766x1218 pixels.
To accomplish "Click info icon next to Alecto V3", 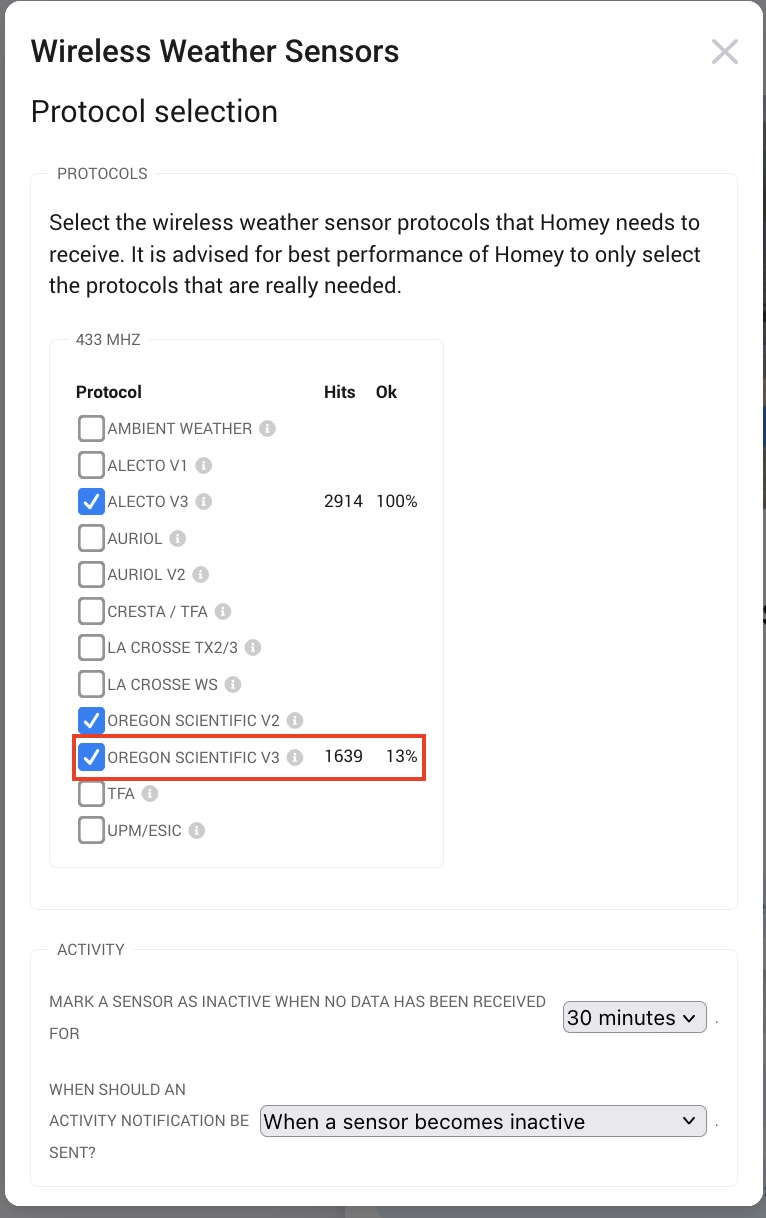I will pyautogui.click(x=205, y=501).
